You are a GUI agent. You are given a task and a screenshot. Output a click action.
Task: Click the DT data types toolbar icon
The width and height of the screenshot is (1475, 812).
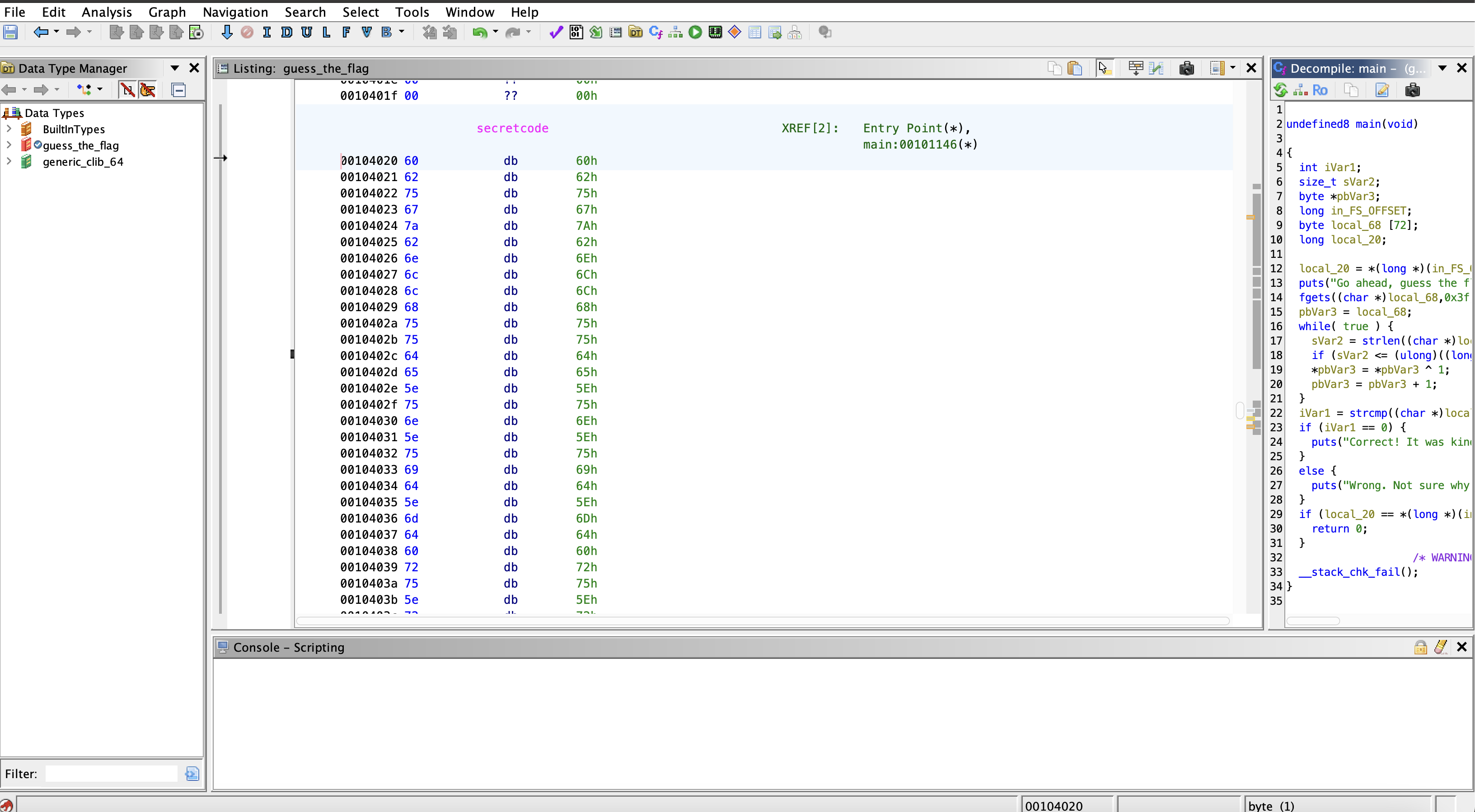[x=635, y=32]
